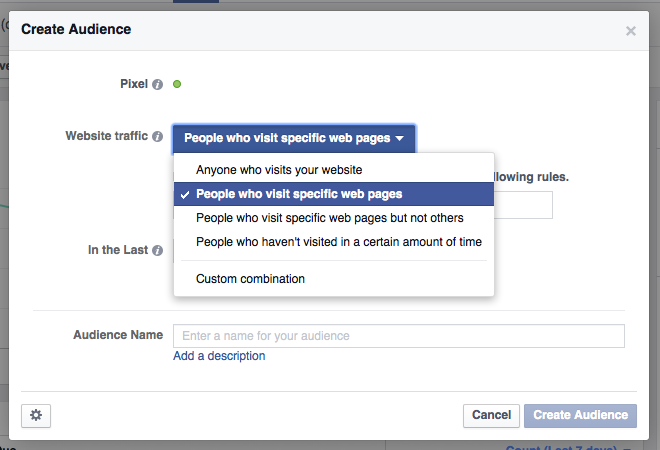Screen dimensions: 660x450
Task: Open the "Add a description" link
Action: [219, 356]
